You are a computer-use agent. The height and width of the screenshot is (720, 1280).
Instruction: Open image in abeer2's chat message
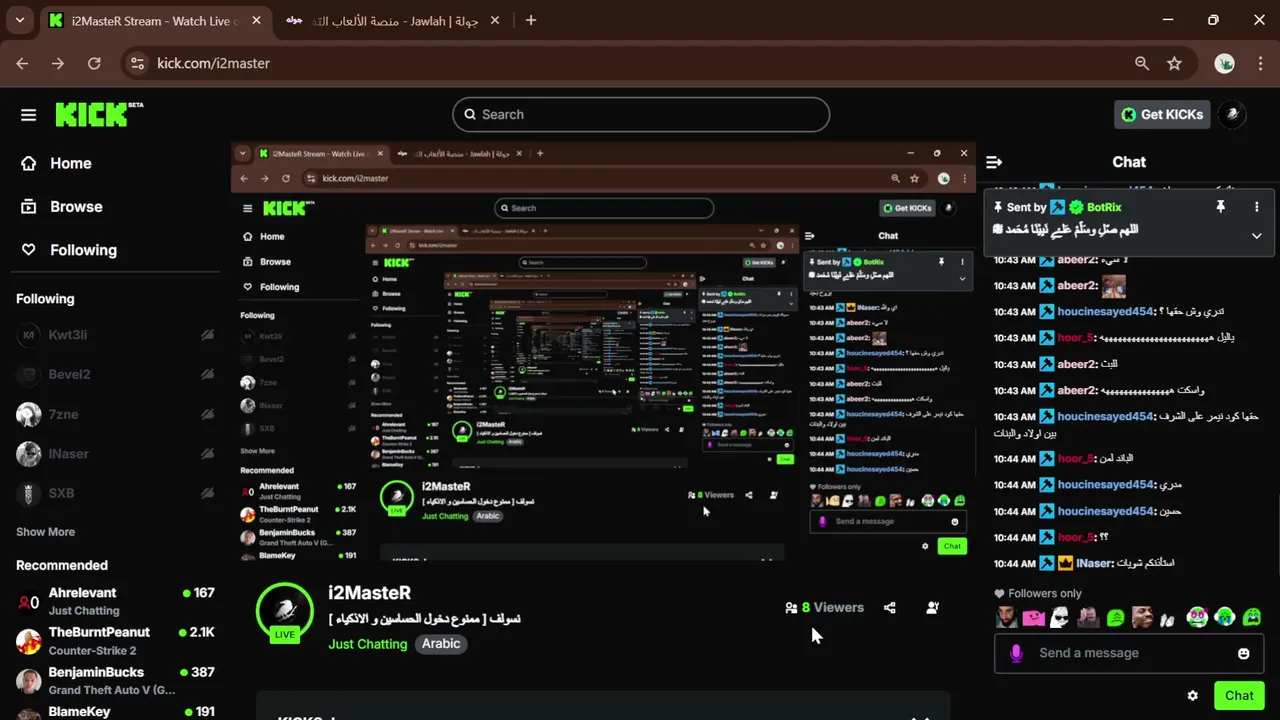tap(1113, 286)
